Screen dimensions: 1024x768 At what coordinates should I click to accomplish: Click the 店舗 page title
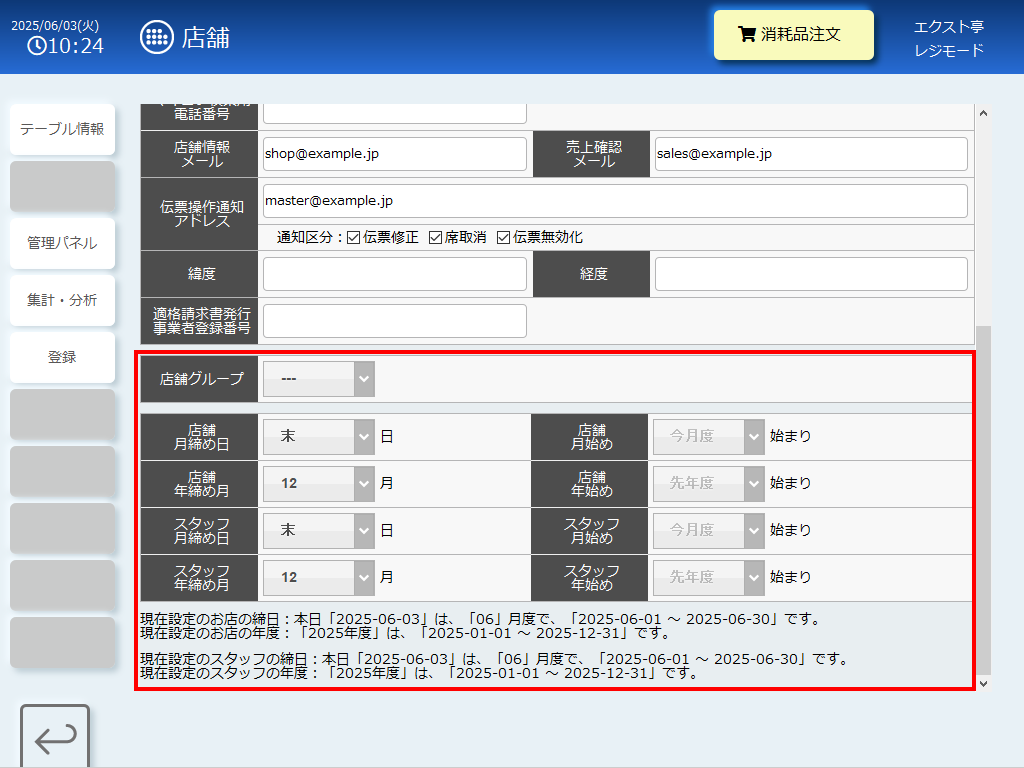(206, 38)
